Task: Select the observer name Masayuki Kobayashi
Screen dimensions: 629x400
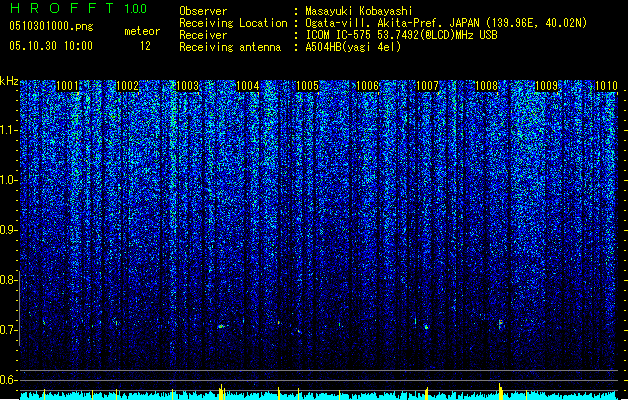Action: pos(359,11)
